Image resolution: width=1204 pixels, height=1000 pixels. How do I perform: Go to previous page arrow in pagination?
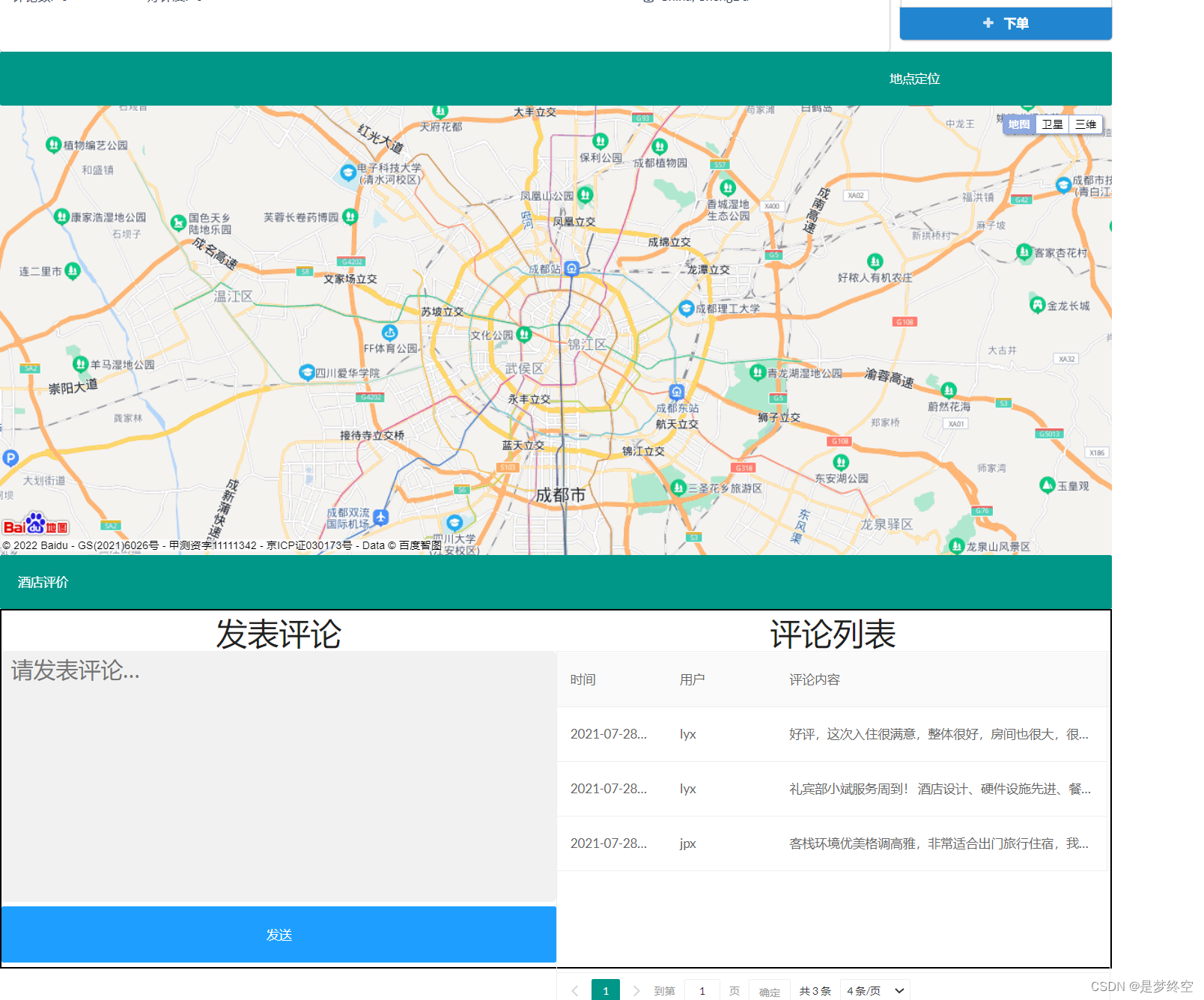(x=574, y=990)
